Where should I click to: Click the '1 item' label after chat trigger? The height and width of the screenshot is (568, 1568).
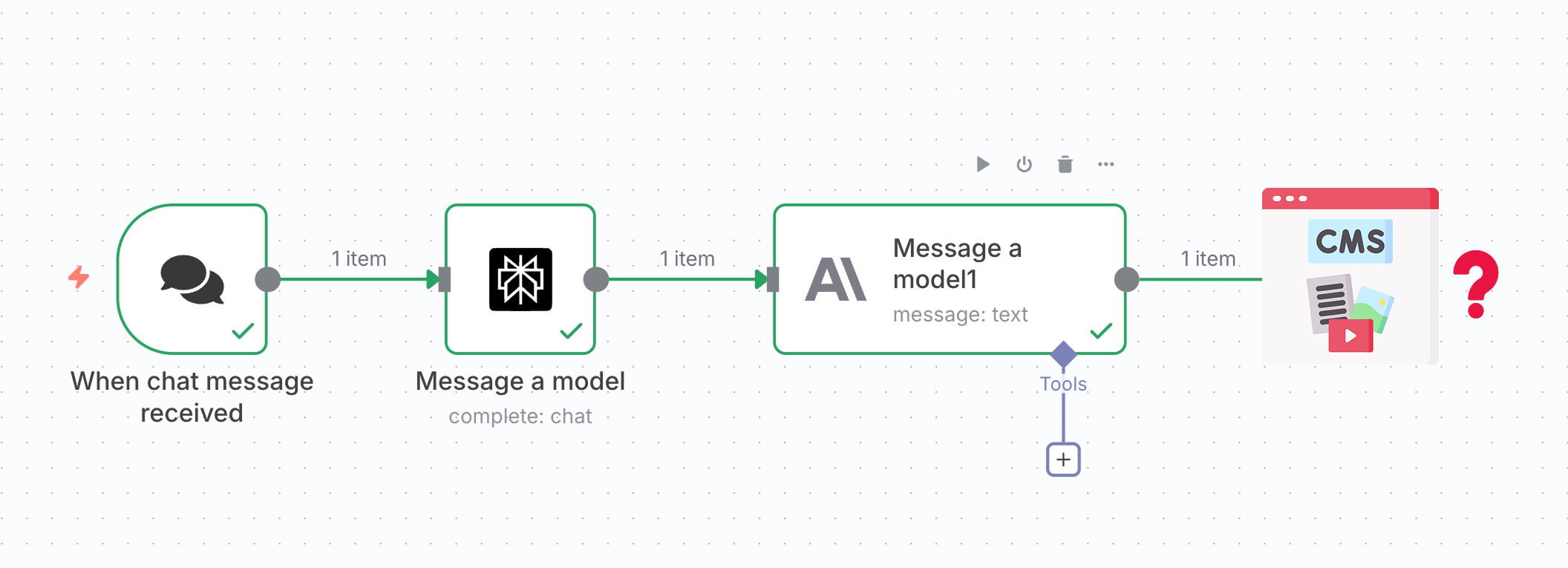pos(359,258)
